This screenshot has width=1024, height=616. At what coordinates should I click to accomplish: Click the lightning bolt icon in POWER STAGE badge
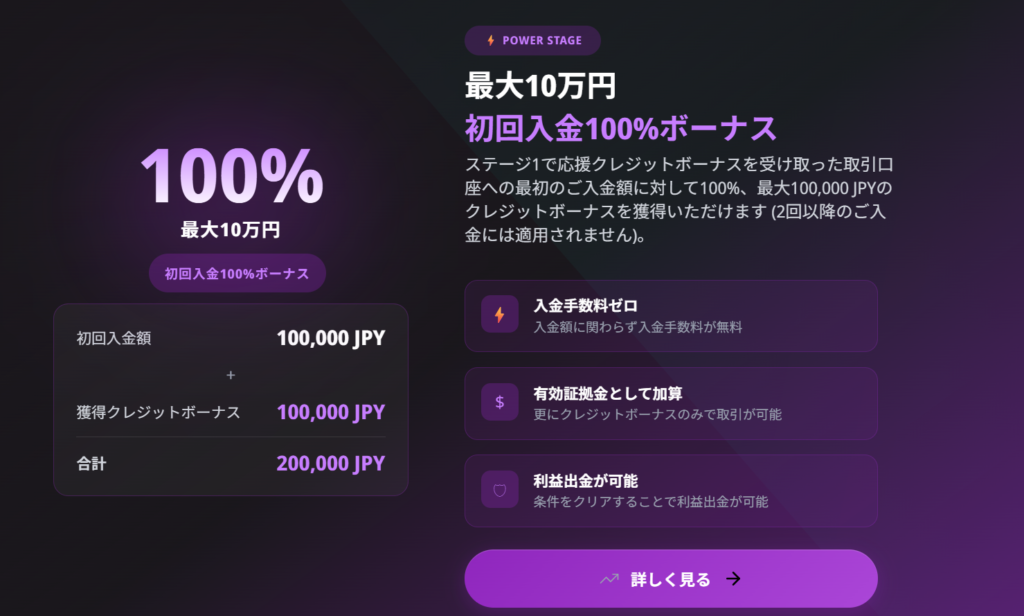(490, 41)
